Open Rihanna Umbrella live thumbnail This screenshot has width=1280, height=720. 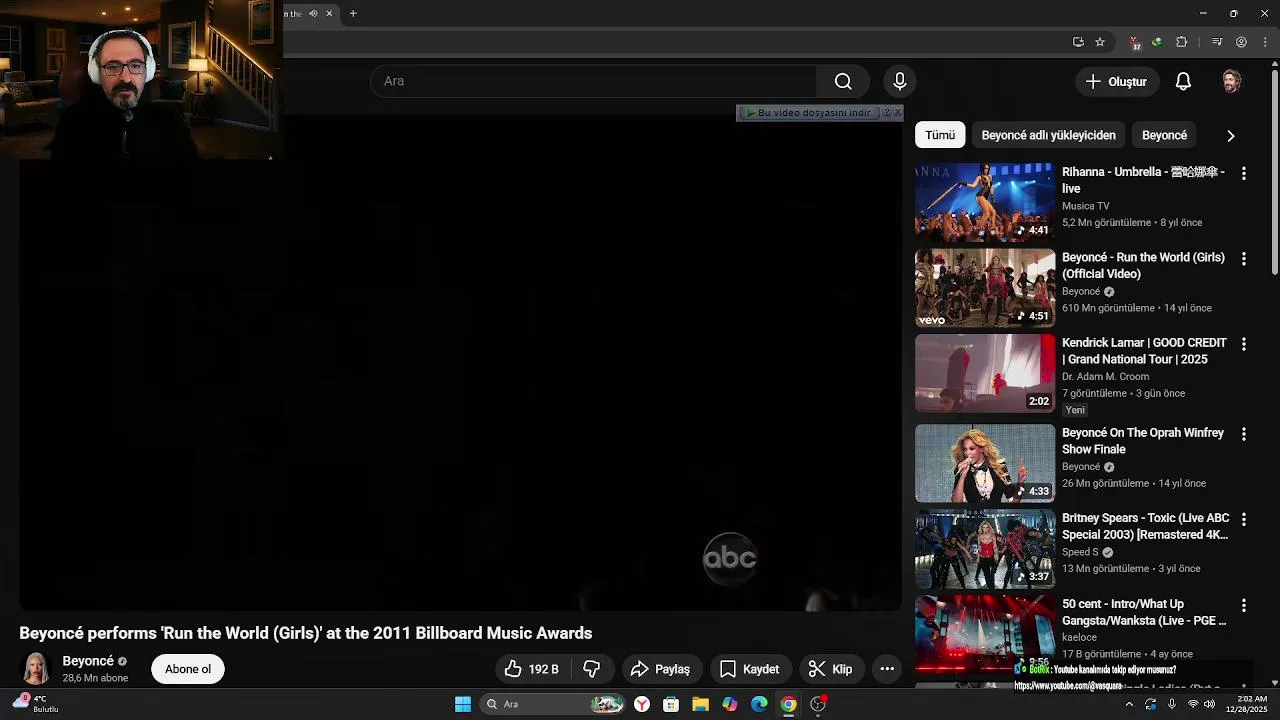coord(985,202)
